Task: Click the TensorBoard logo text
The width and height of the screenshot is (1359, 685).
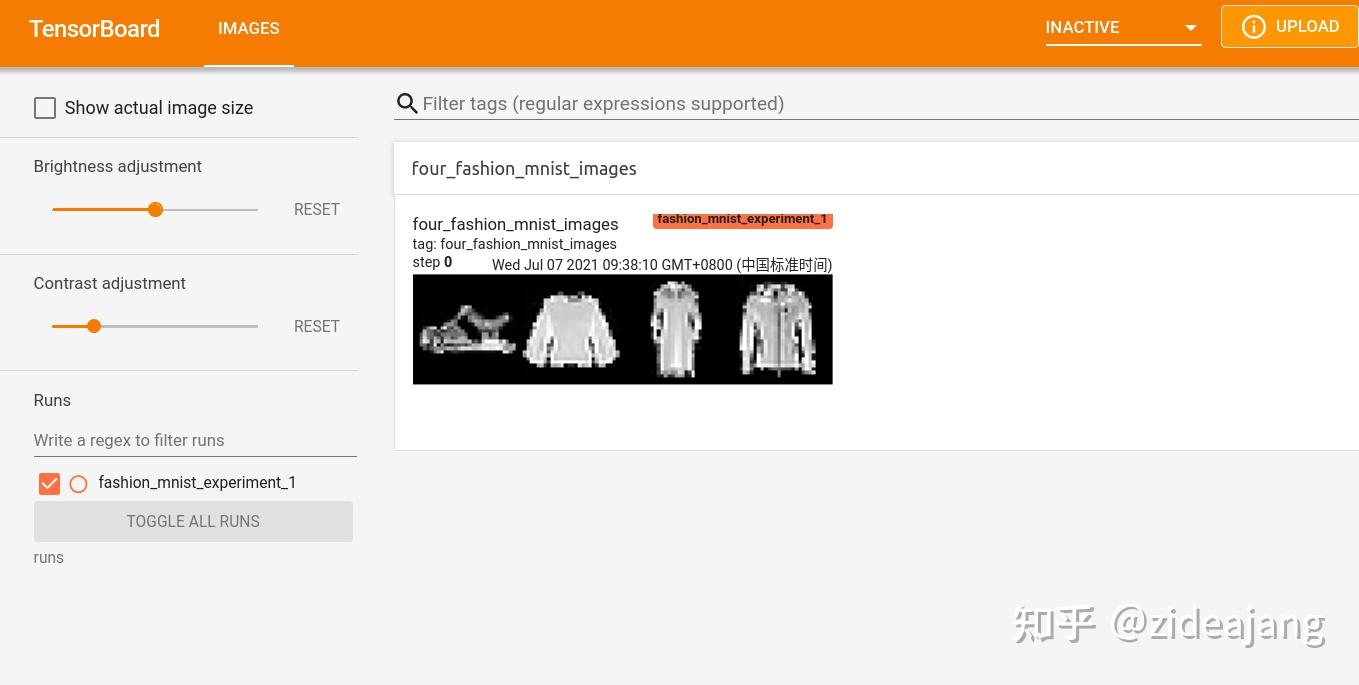Action: (x=95, y=28)
